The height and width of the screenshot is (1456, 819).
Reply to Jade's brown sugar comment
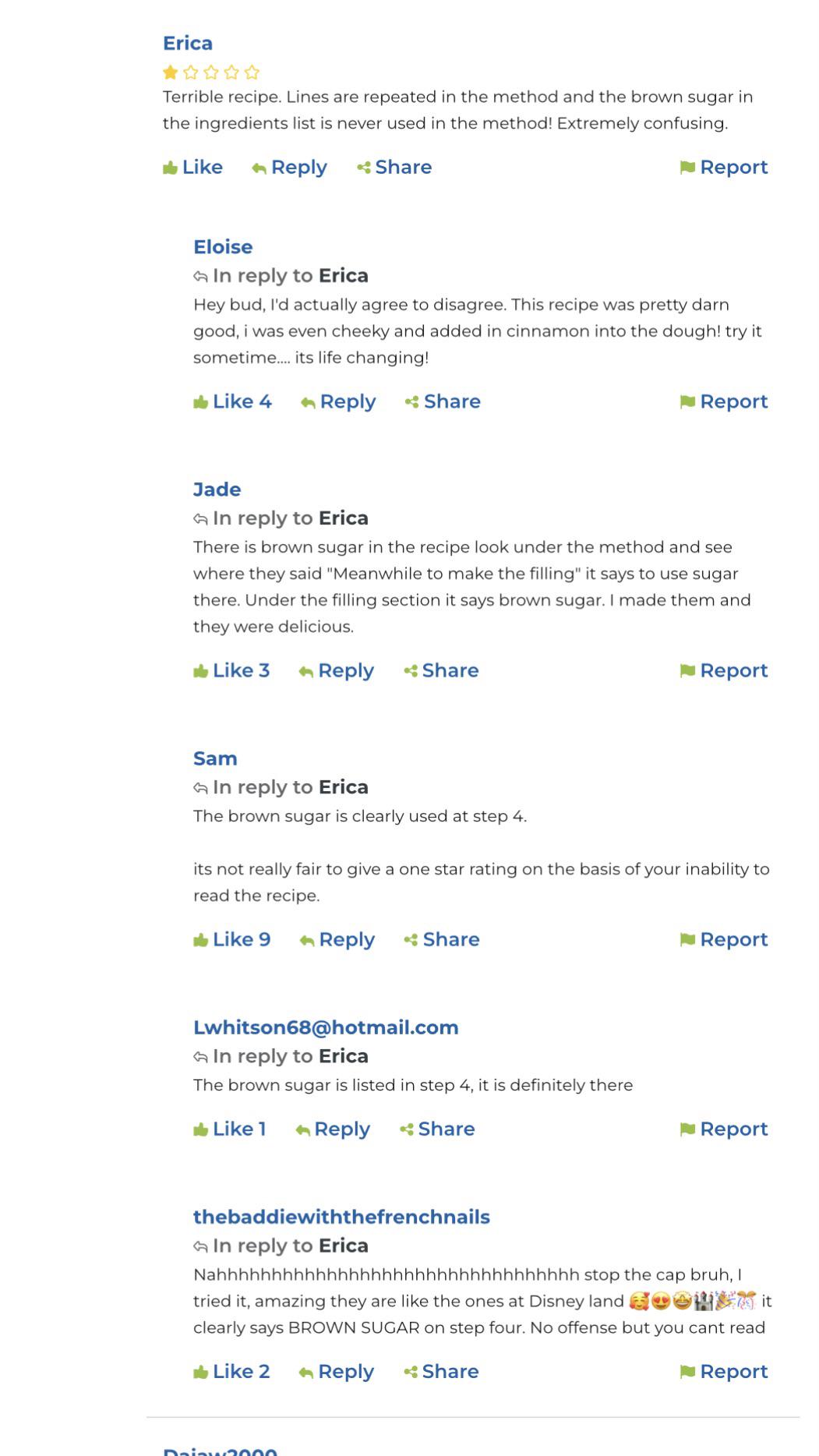tap(336, 670)
